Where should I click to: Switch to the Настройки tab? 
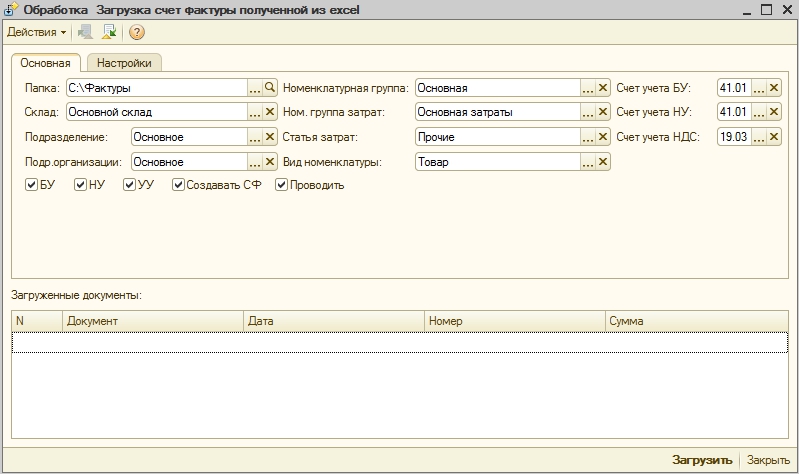tap(124, 63)
